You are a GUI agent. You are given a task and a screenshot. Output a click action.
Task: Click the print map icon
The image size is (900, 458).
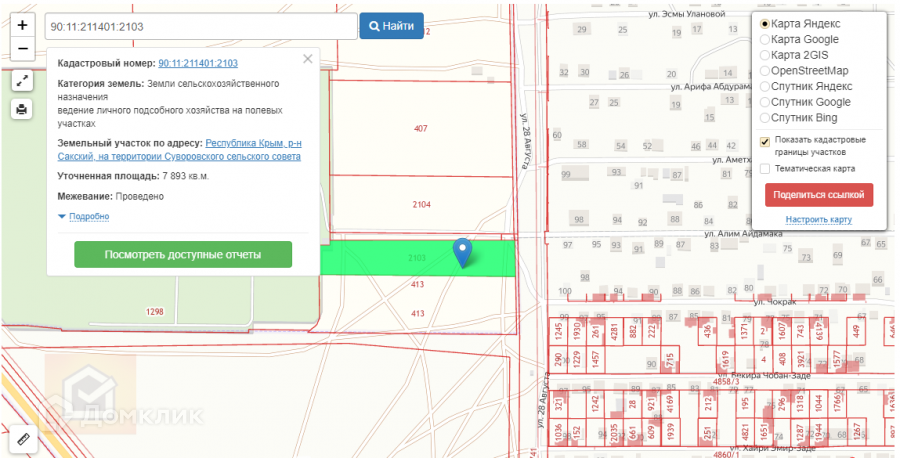tap(22, 108)
